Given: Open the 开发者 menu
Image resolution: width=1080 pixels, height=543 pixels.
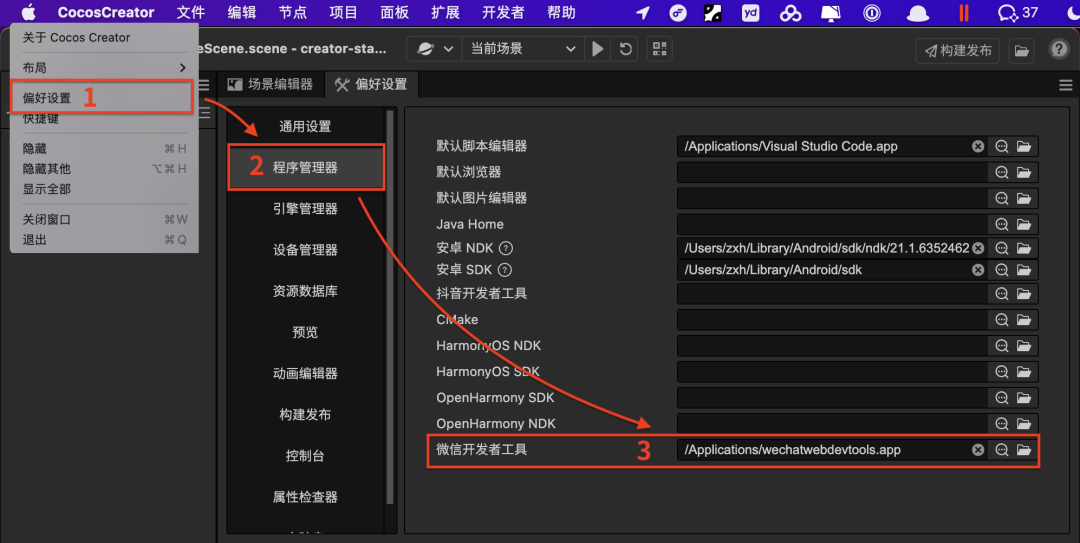Looking at the screenshot, I should point(503,12).
